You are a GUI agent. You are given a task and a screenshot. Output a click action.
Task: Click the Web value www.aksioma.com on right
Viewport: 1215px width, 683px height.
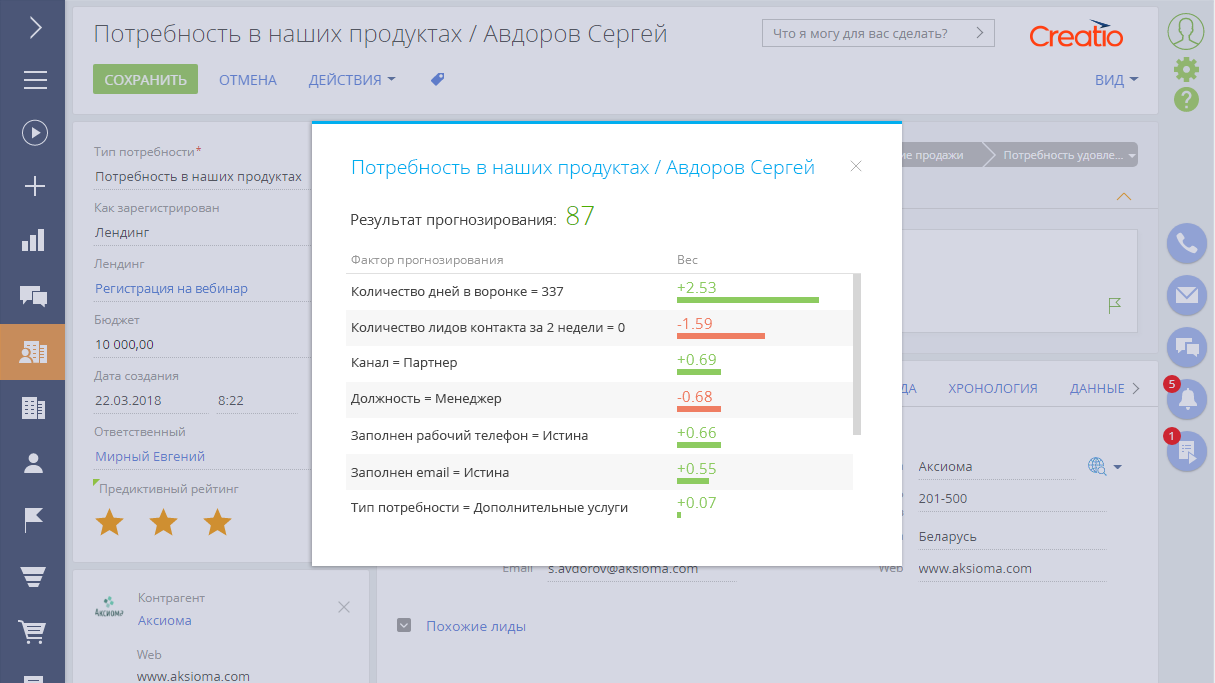975,569
